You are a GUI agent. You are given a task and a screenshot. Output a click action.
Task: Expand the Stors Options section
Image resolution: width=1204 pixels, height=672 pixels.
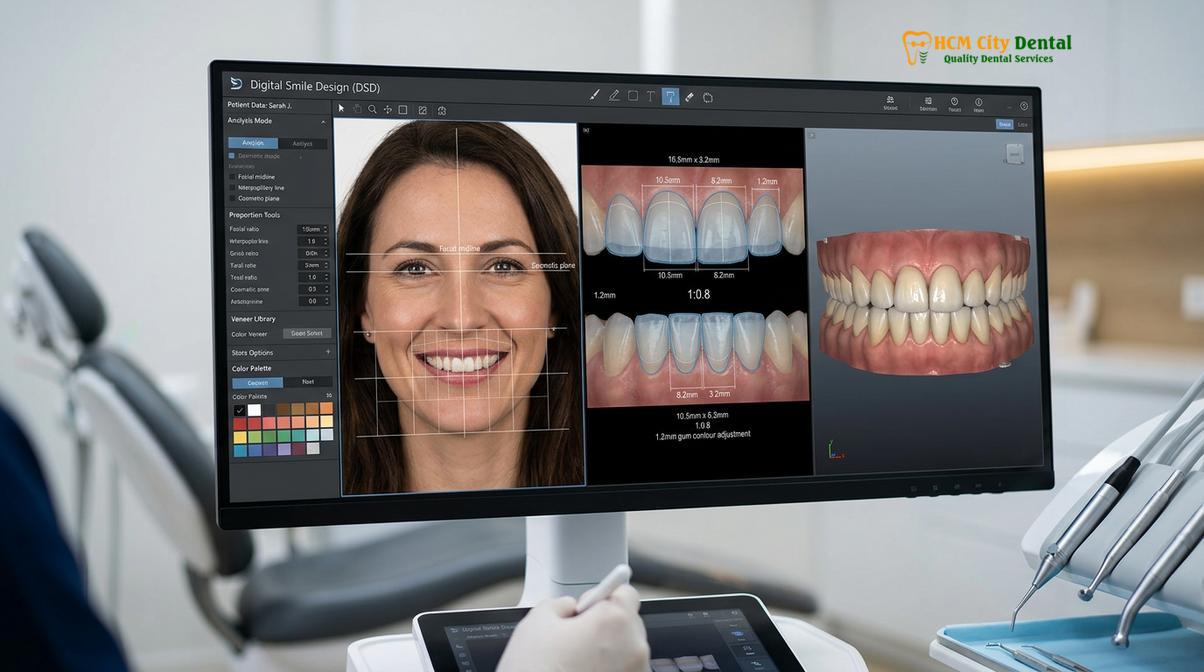click(x=328, y=352)
